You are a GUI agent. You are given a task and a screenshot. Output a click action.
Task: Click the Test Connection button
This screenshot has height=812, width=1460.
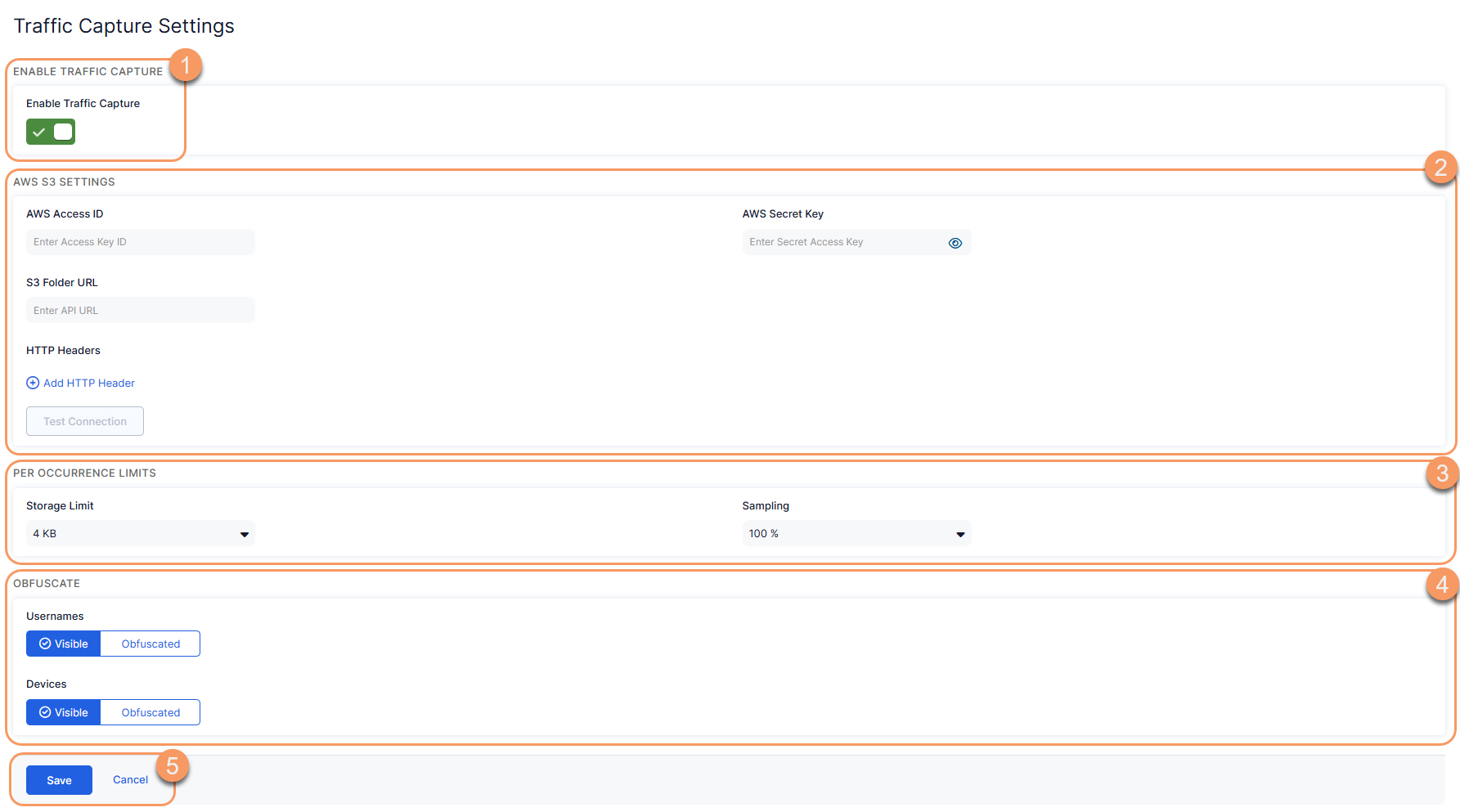[85, 421]
